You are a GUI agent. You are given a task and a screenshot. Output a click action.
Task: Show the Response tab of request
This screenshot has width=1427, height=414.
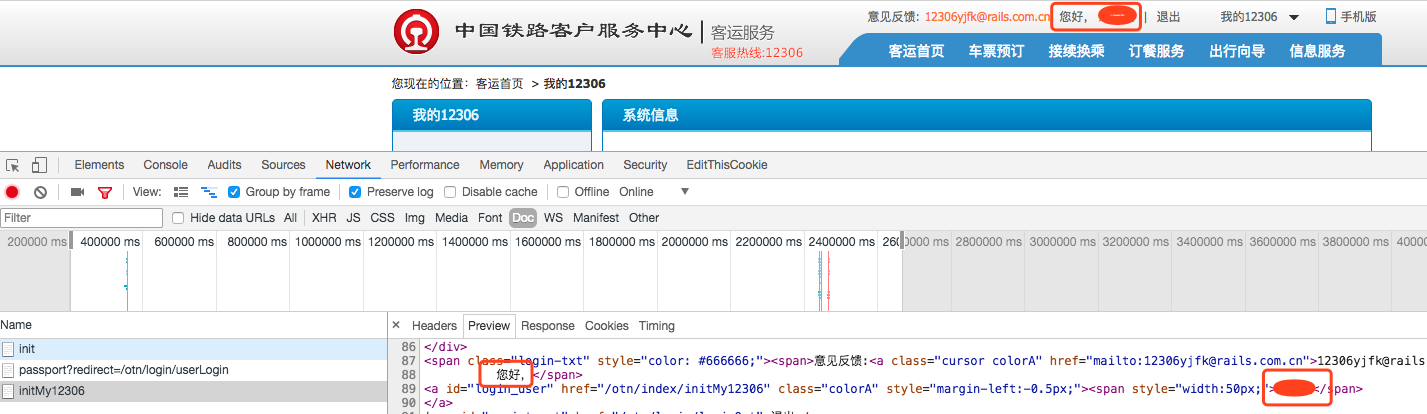point(548,326)
